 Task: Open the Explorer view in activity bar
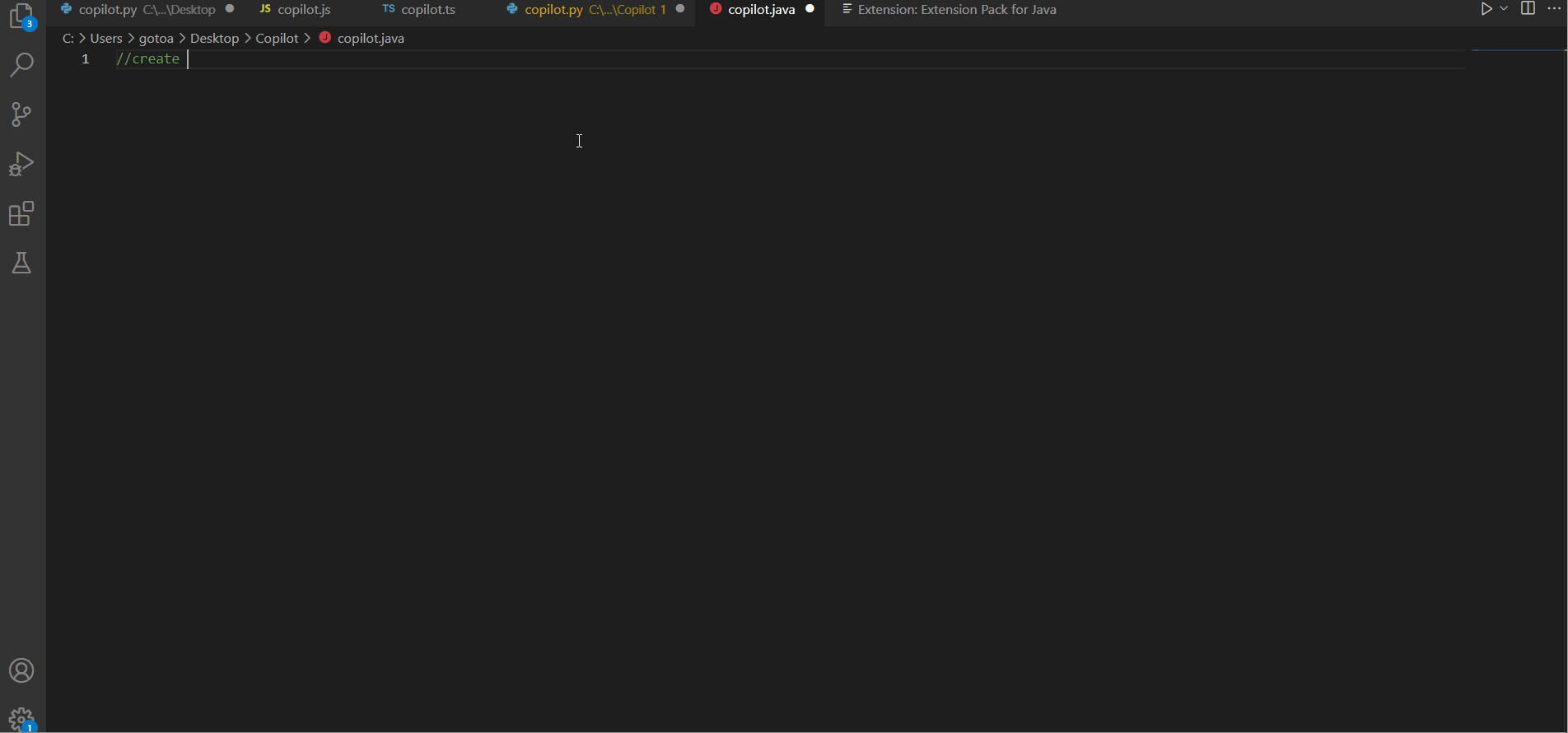coord(22,16)
